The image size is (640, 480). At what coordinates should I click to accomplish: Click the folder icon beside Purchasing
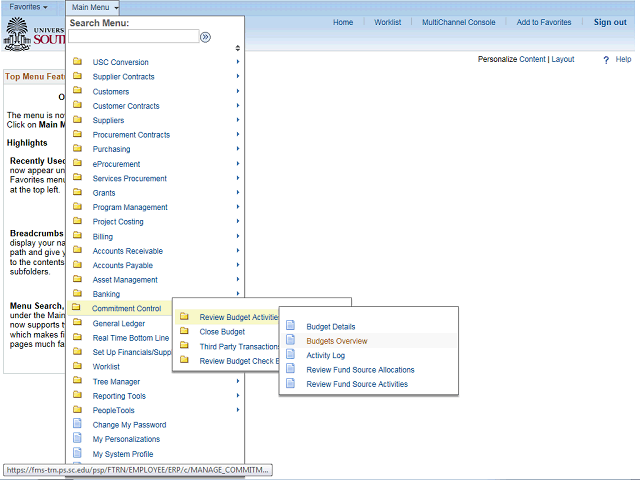(x=77, y=149)
